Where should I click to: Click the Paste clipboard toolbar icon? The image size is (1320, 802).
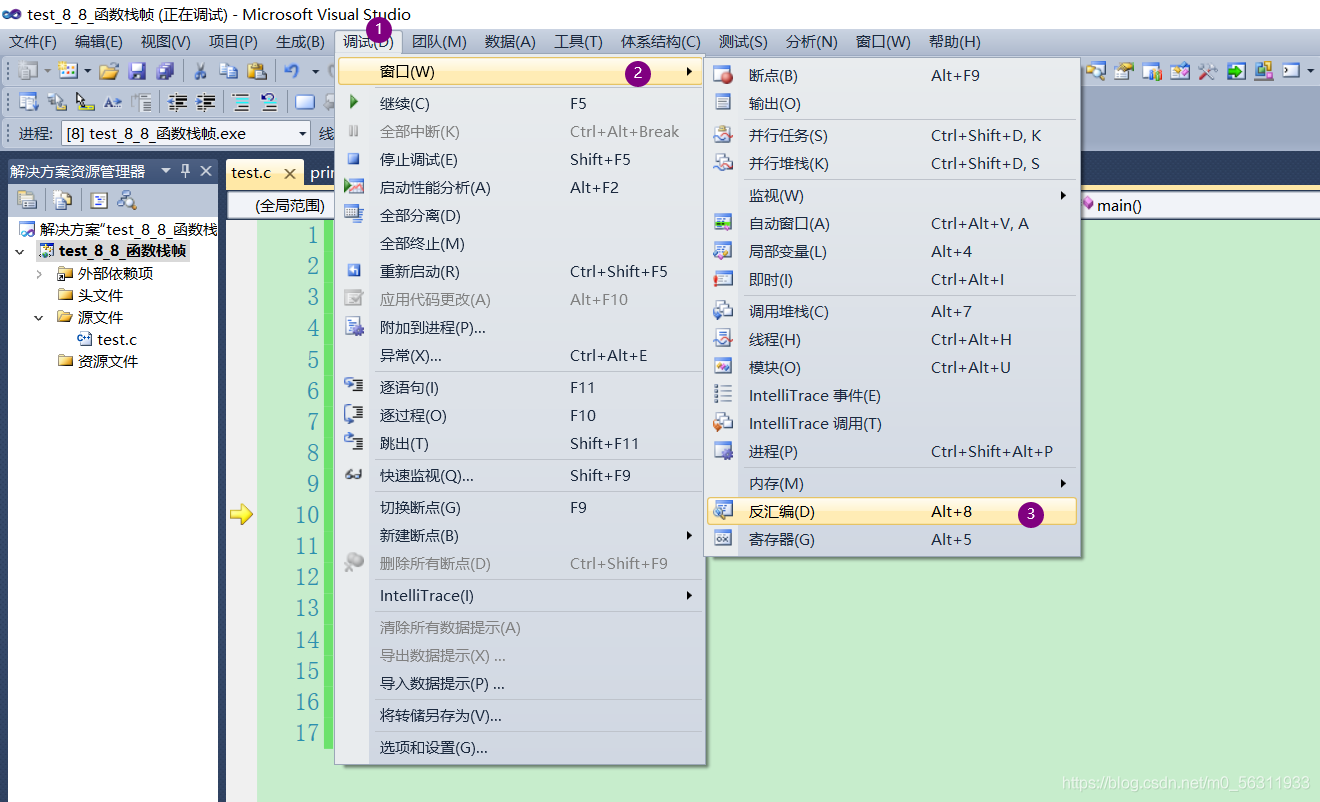[257, 71]
